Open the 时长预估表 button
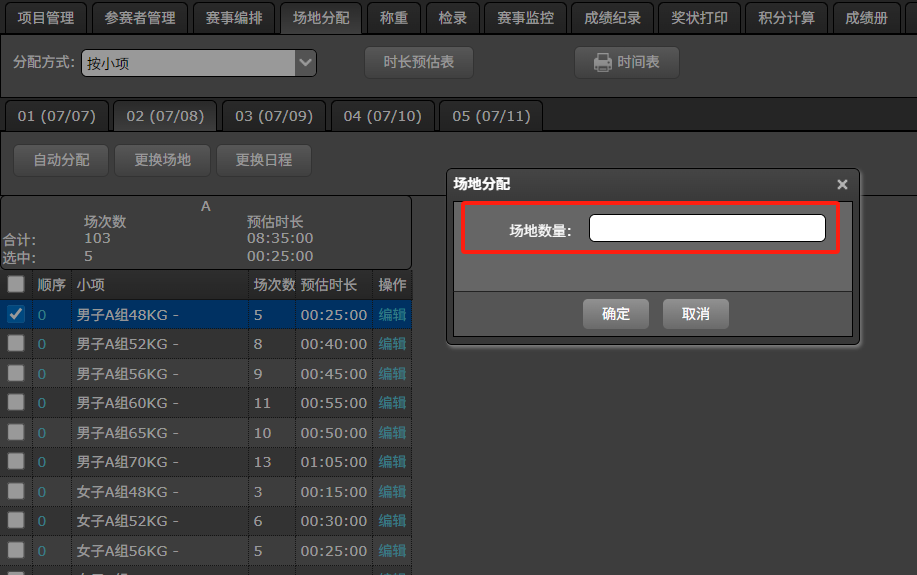The width and height of the screenshot is (917, 575). tap(419, 62)
